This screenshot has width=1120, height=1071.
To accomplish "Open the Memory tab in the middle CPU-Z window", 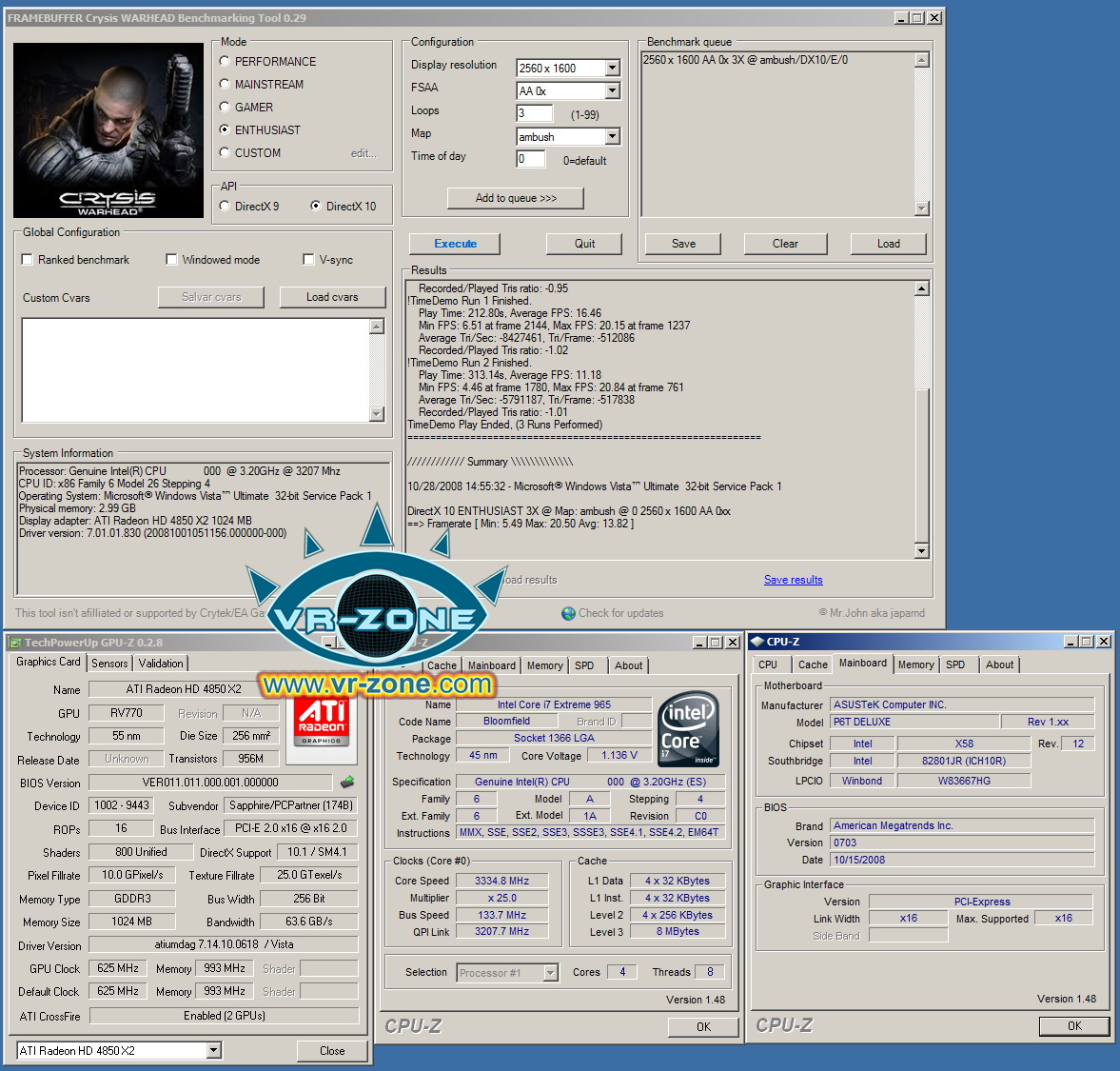I will point(545,665).
